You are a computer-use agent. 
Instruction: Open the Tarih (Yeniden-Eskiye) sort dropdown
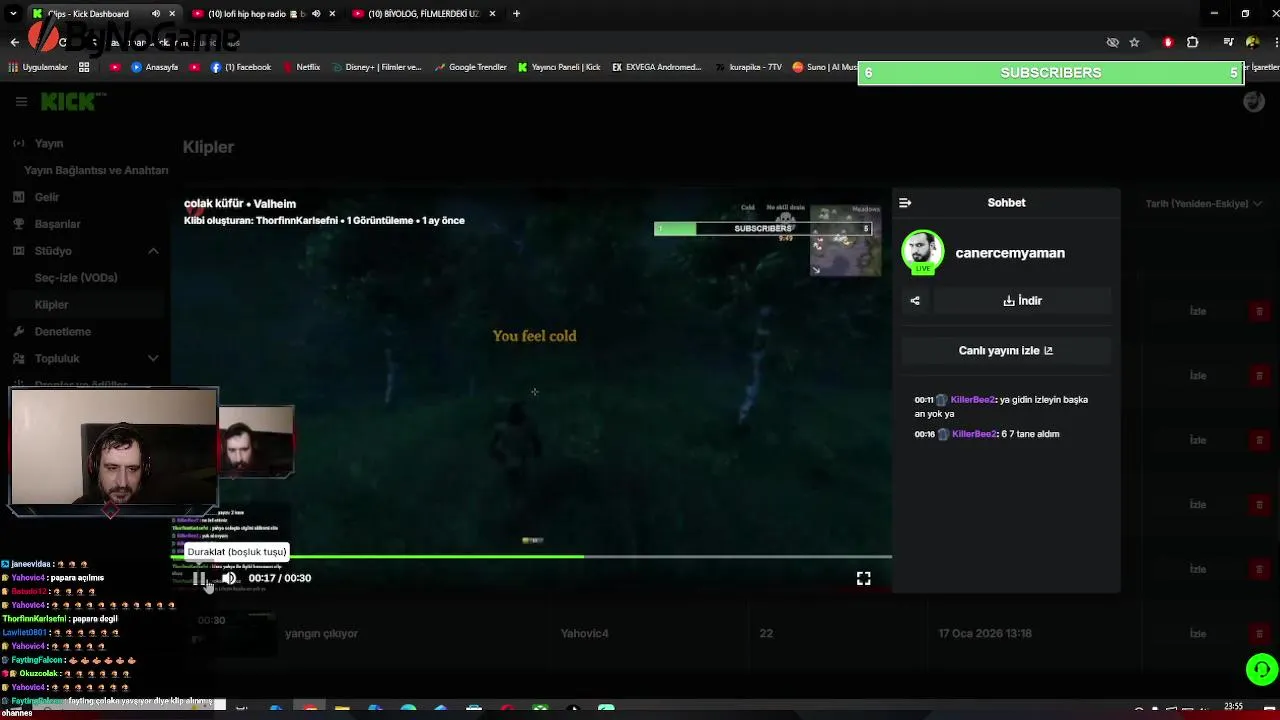tap(1204, 204)
